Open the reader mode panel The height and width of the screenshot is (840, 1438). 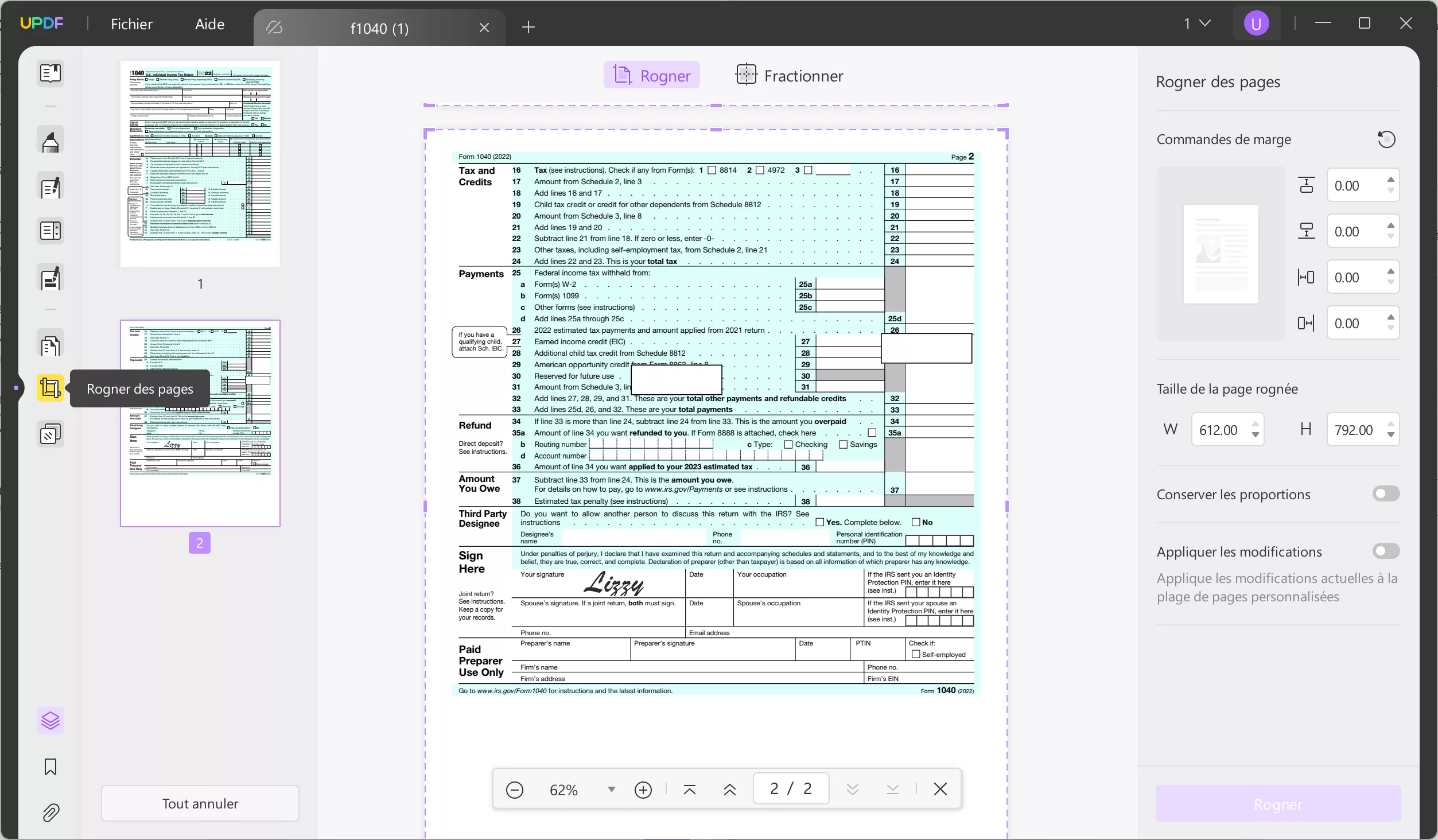click(x=50, y=73)
